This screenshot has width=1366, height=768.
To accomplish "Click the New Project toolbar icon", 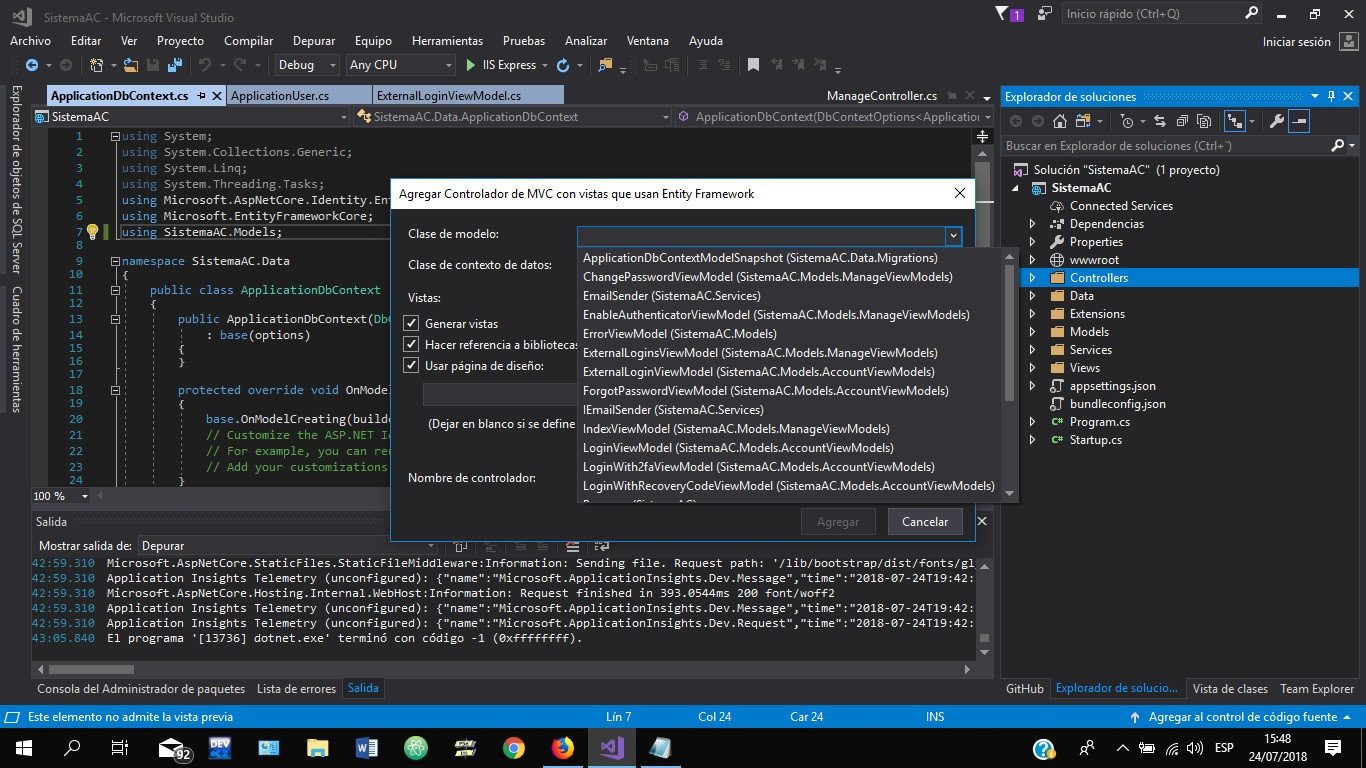I will point(97,65).
